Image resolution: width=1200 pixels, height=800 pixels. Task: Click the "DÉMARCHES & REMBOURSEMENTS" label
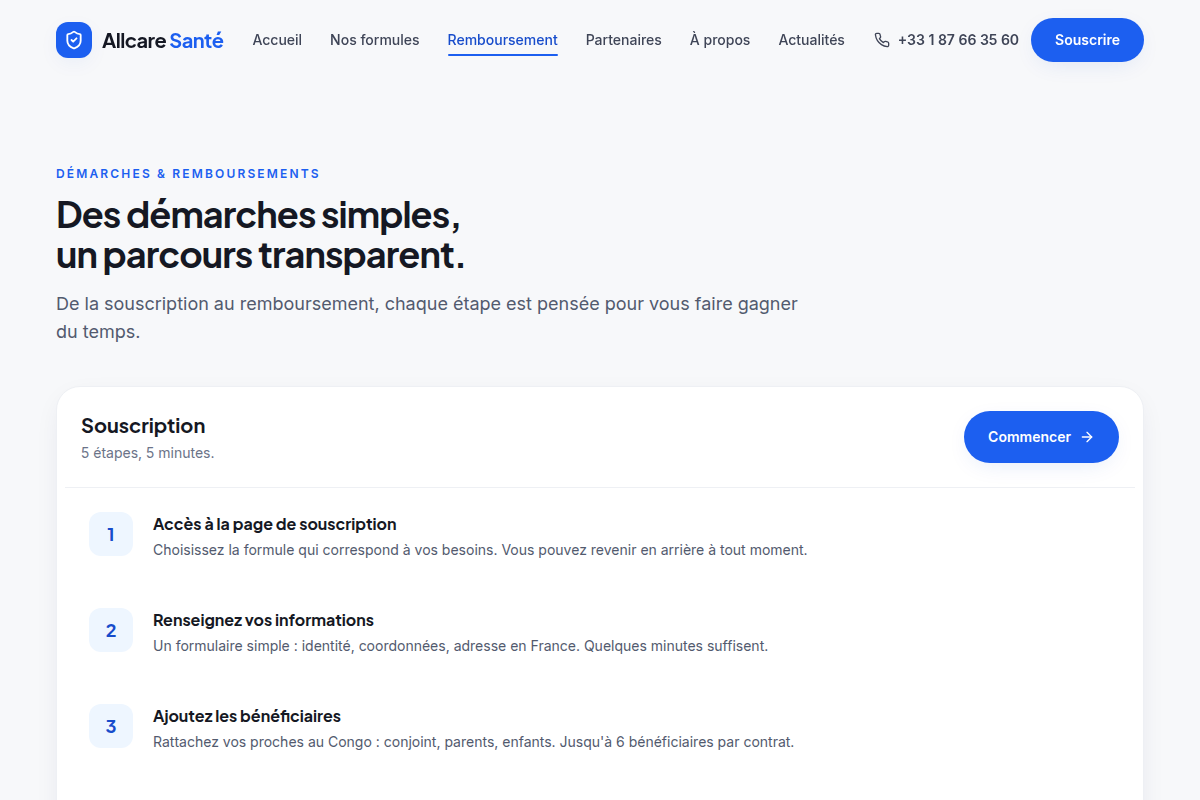tap(188, 174)
